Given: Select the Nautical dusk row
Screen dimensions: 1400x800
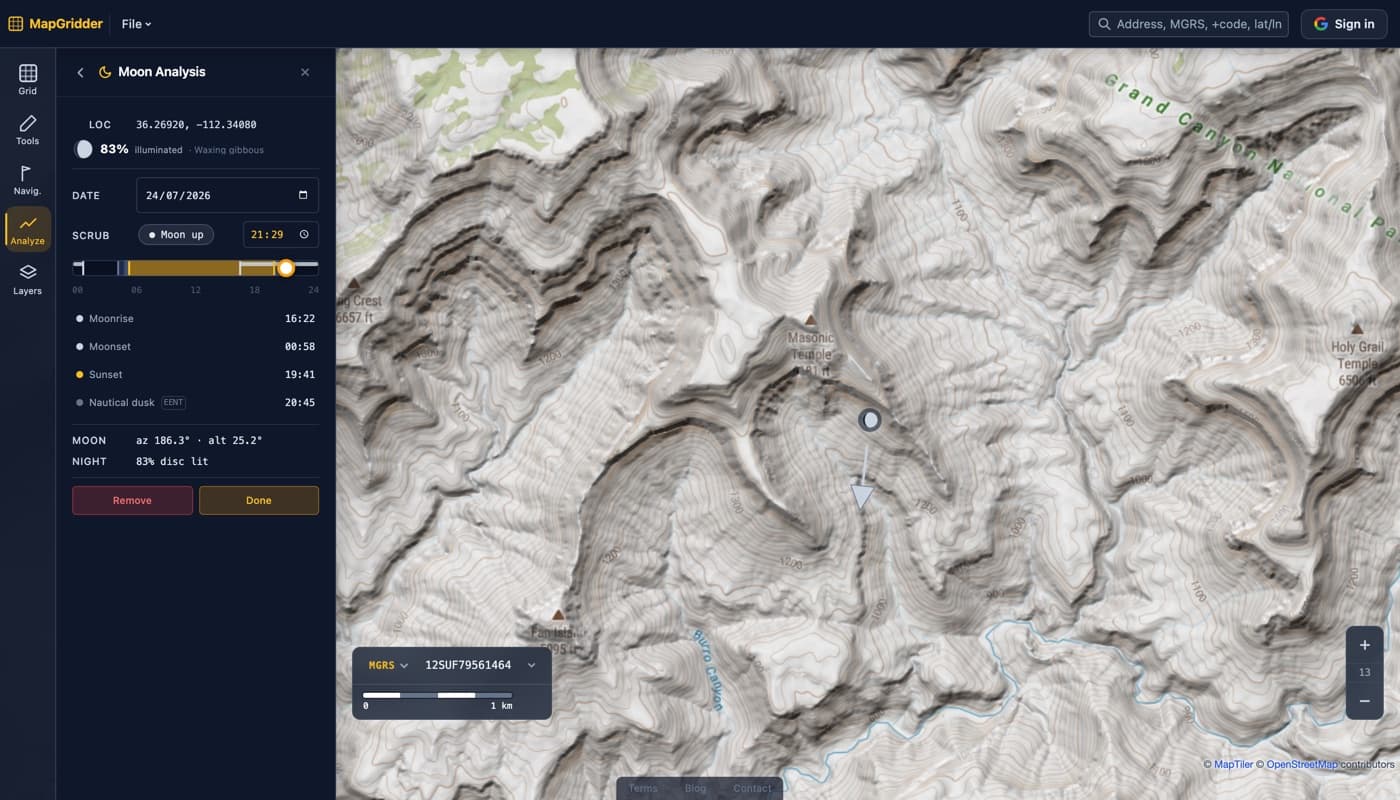Looking at the screenshot, I should 195,402.
